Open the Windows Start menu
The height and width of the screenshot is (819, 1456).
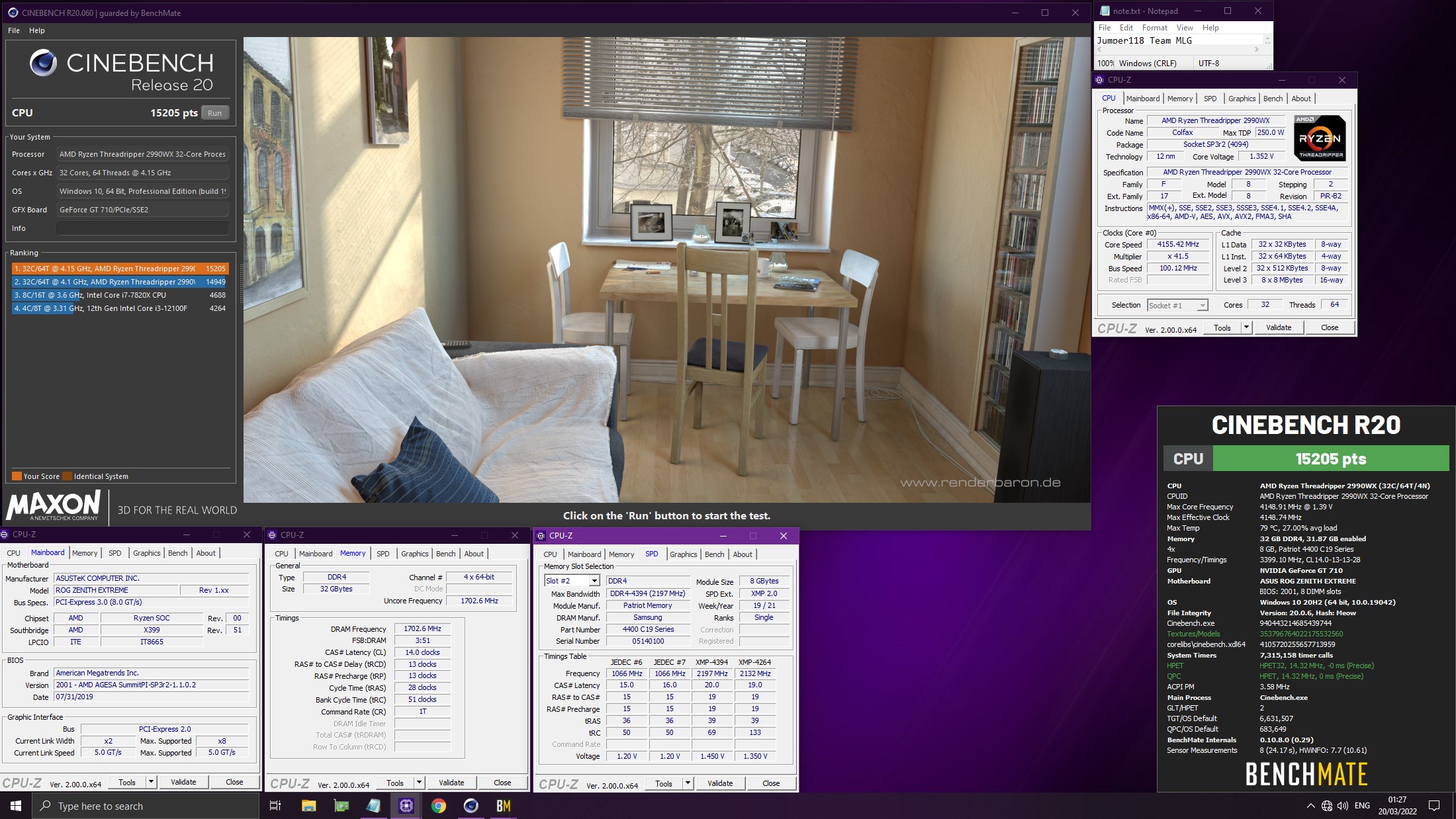pyautogui.click(x=16, y=806)
